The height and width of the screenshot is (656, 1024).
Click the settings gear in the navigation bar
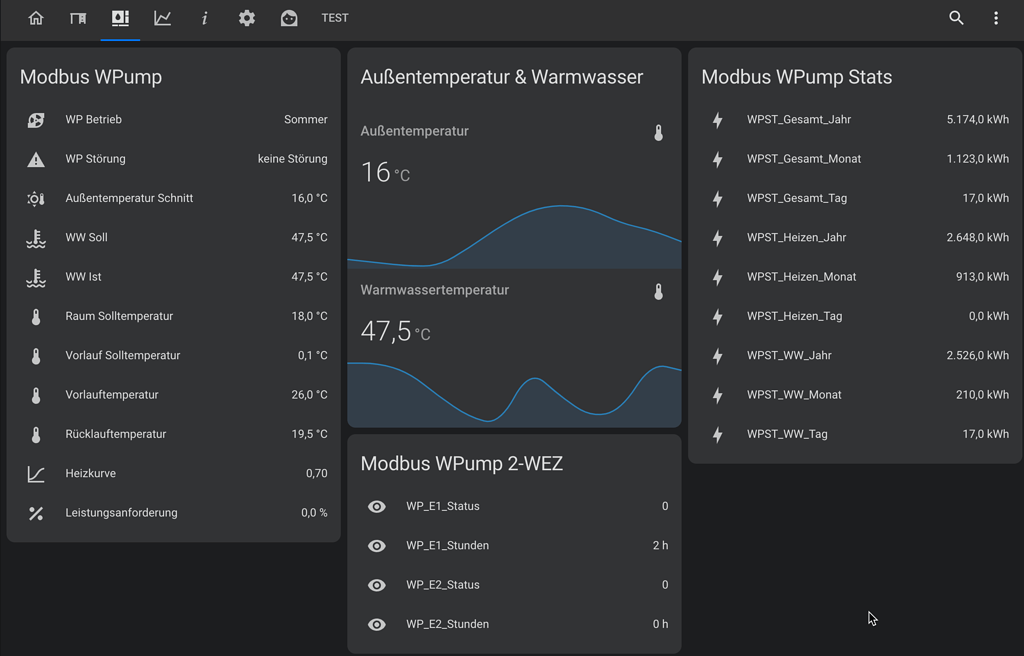(x=246, y=17)
